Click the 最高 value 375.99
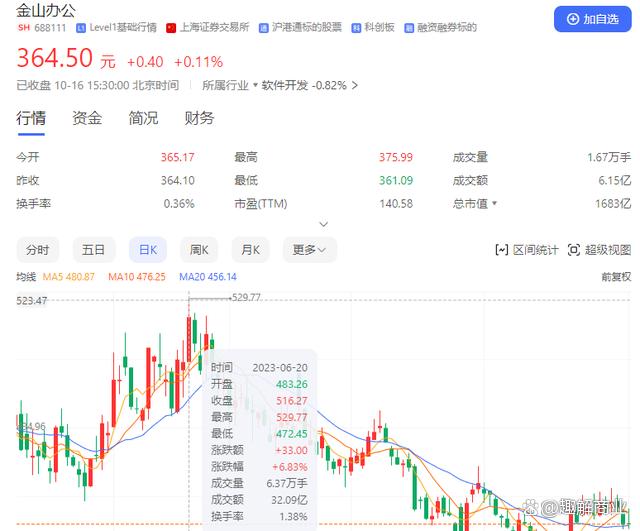 point(396,157)
